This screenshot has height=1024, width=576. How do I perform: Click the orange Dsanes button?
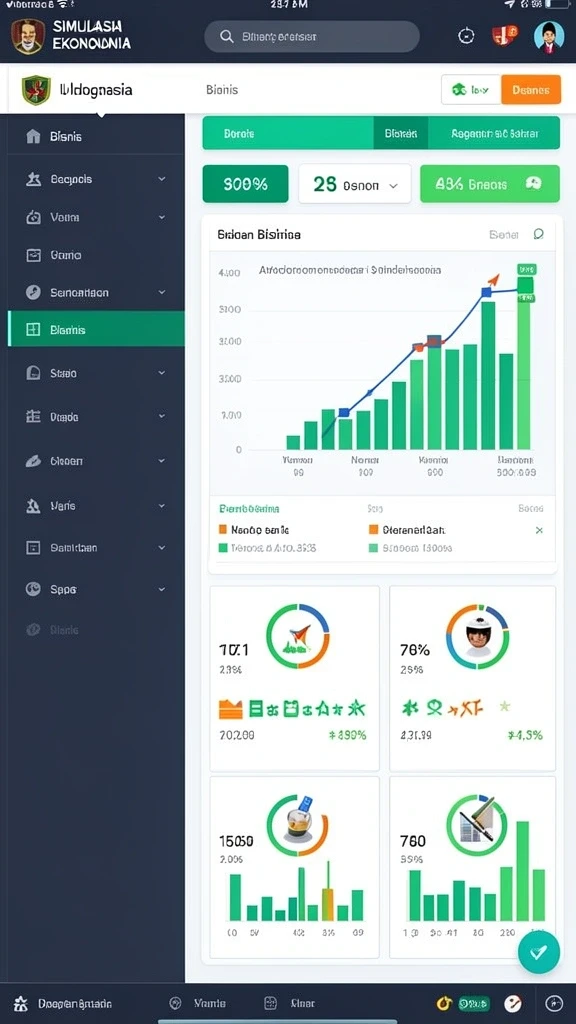tap(530, 90)
